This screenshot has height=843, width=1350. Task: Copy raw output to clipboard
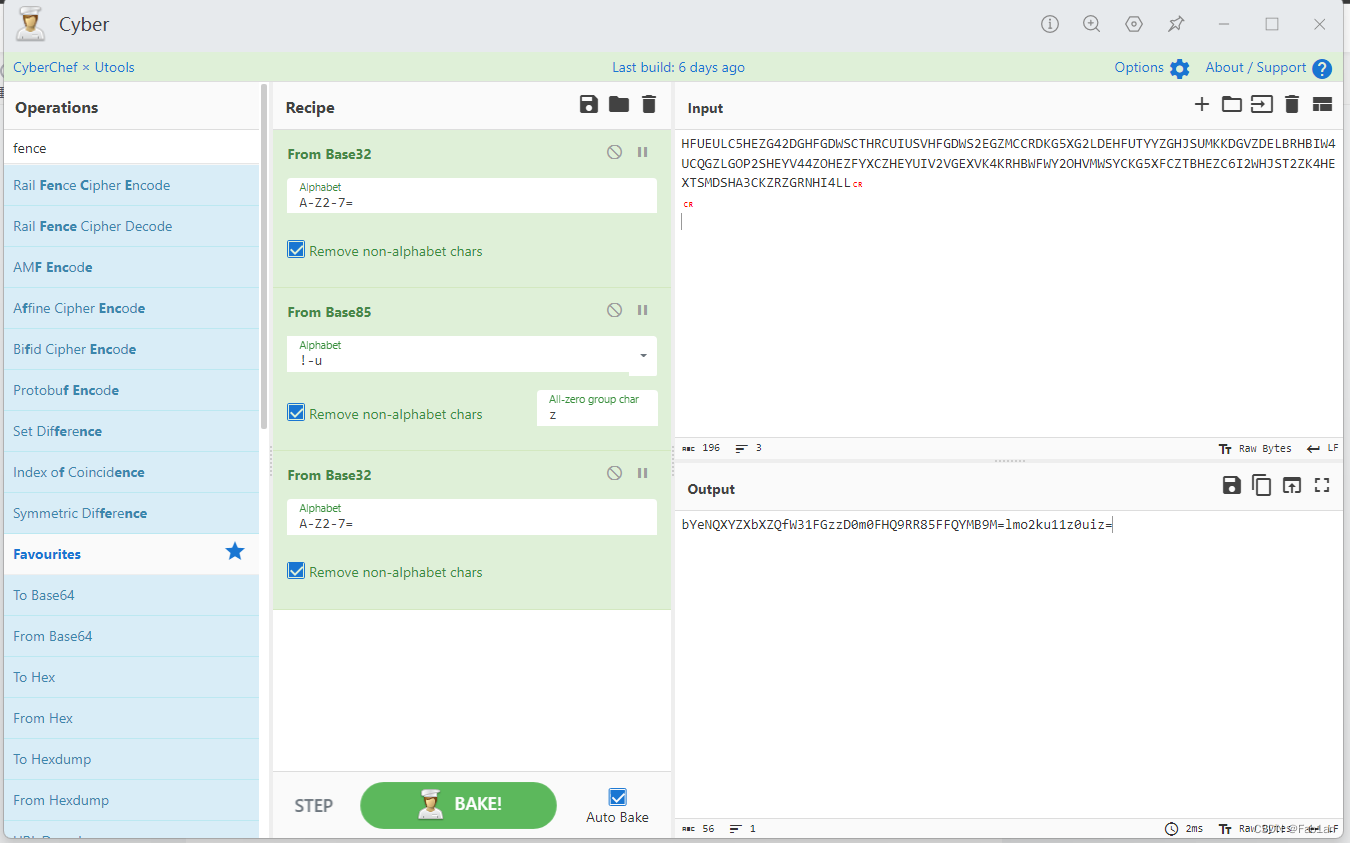[1262, 485]
